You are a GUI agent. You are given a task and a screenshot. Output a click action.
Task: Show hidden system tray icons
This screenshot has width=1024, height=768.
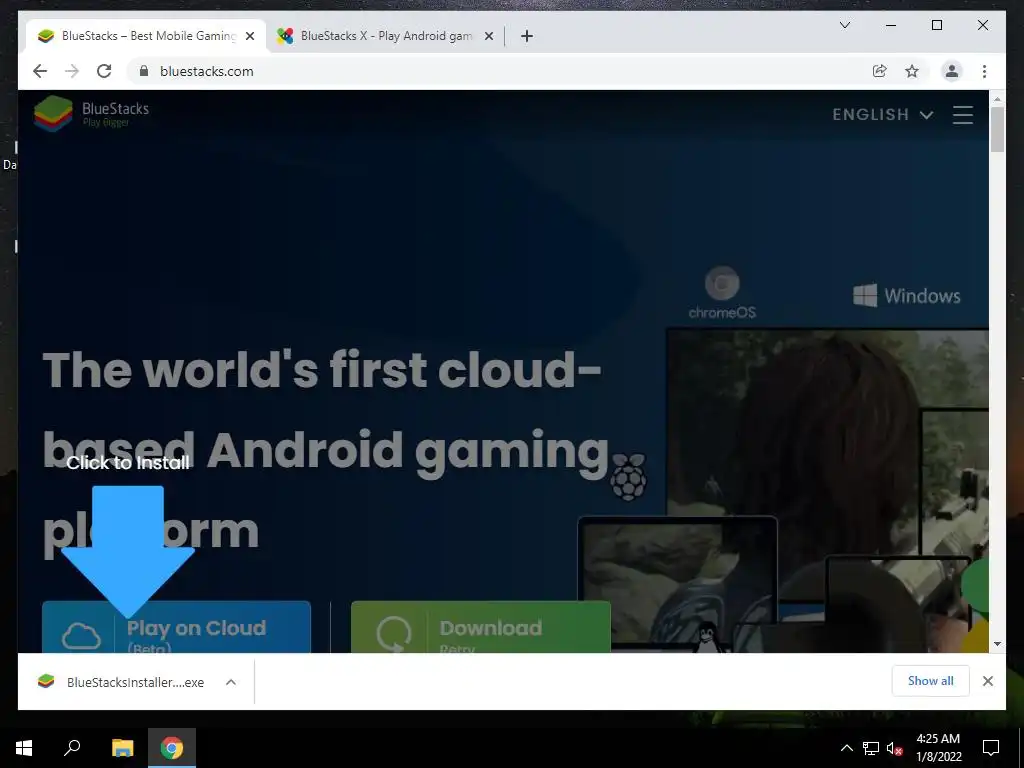coord(846,748)
